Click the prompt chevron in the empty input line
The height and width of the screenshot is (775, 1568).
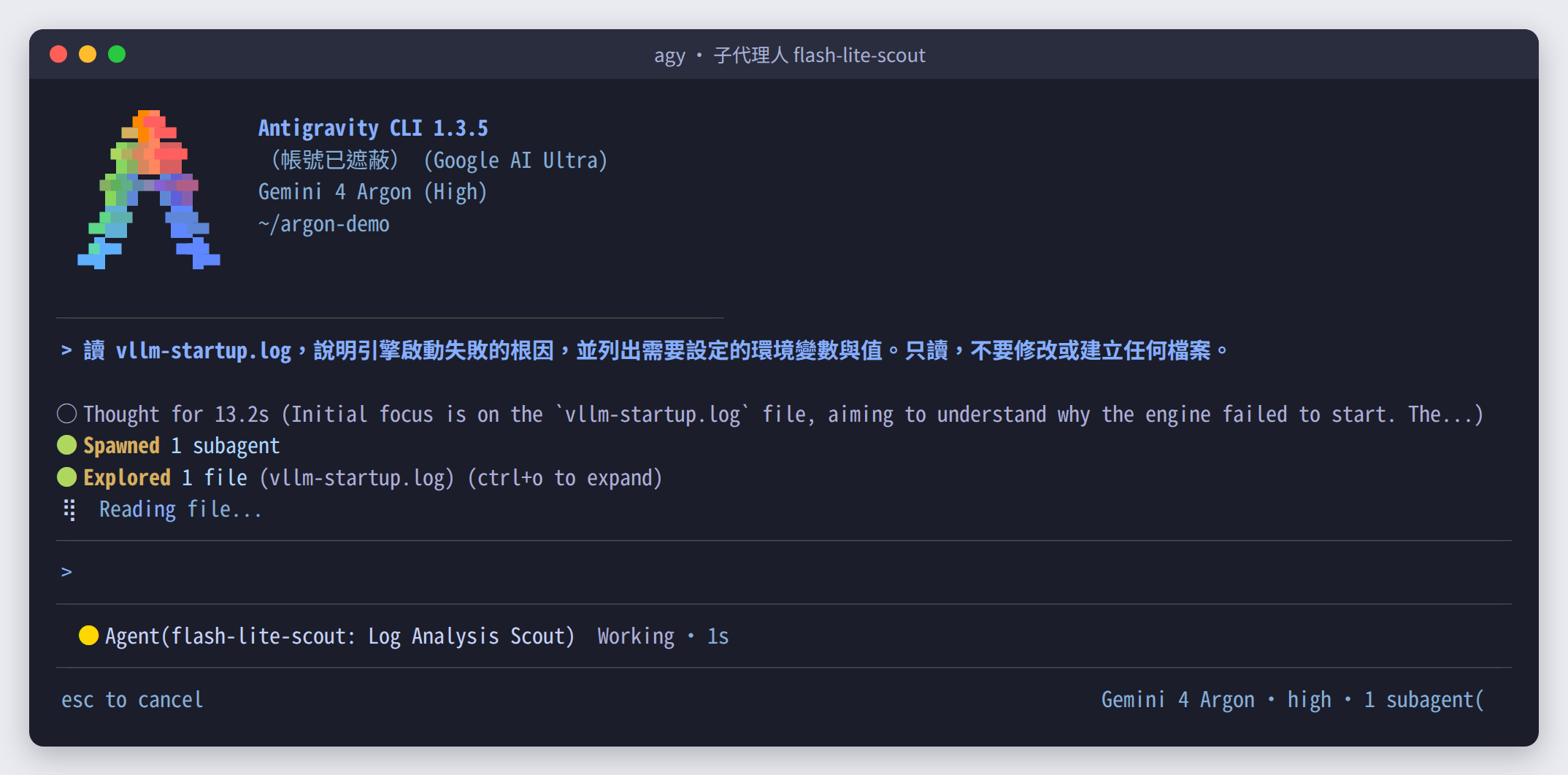[x=66, y=572]
